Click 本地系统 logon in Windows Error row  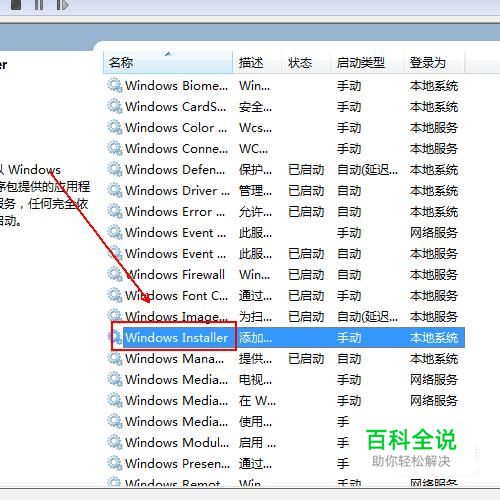point(434,211)
